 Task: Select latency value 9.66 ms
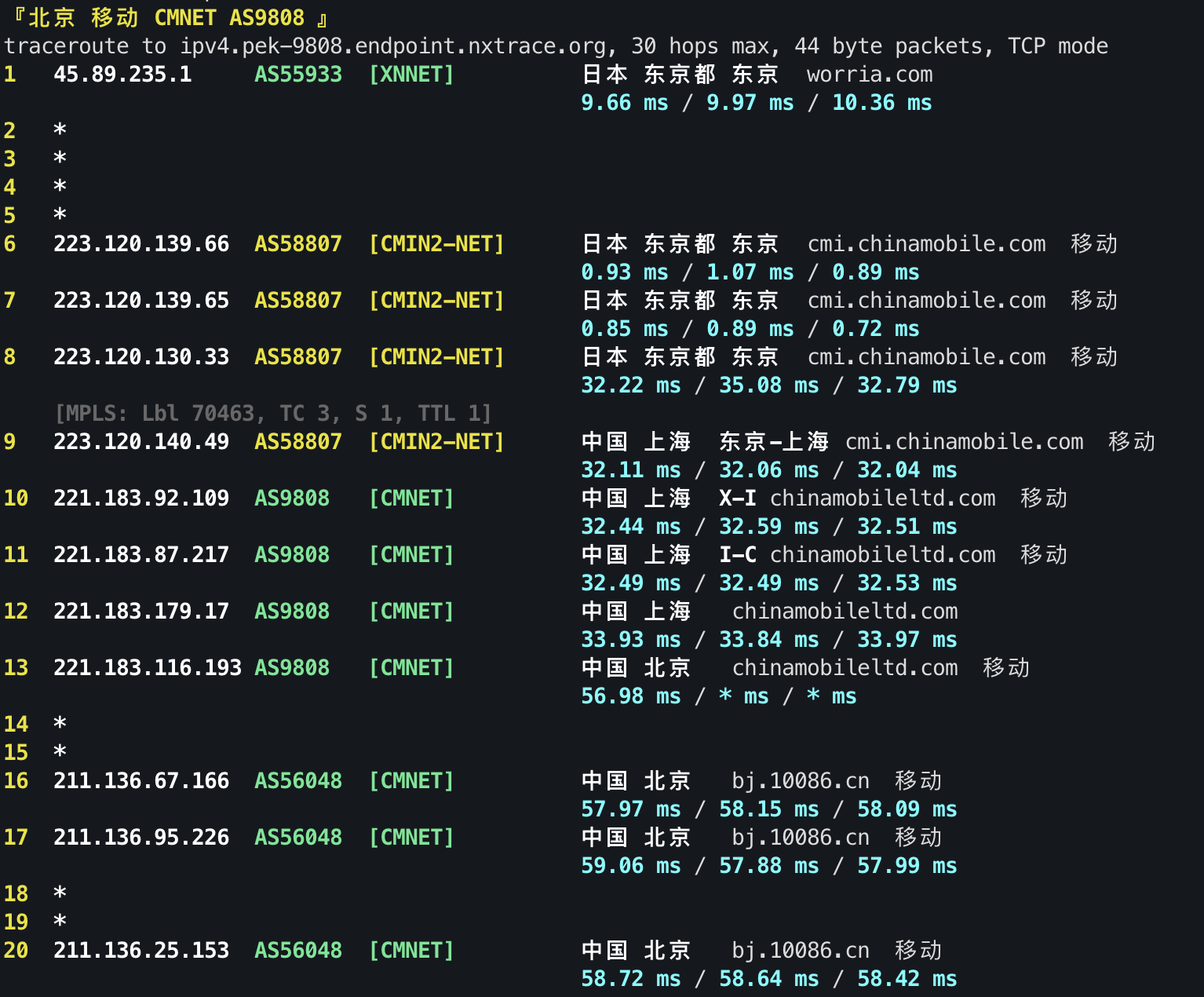point(625,103)
